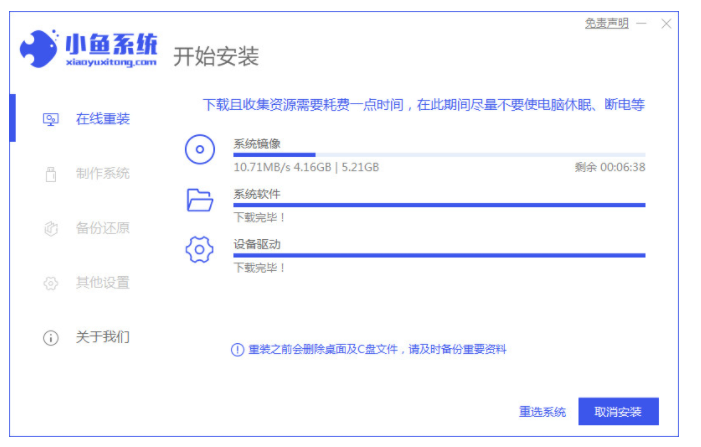701x447 pixels.
Task: Switch to the 制作系统 section
Action: pos(102,174)
